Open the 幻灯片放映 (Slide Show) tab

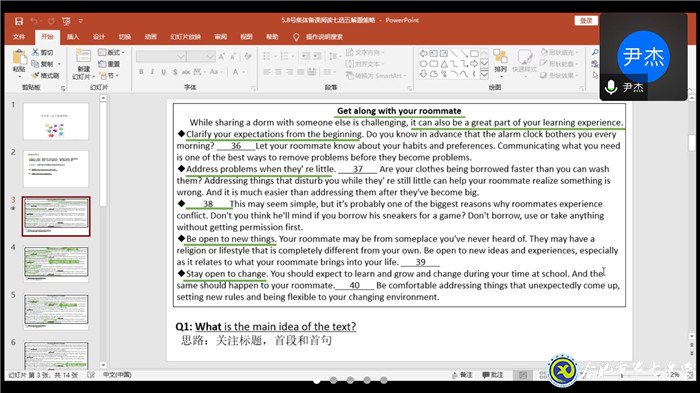point(185,37)
